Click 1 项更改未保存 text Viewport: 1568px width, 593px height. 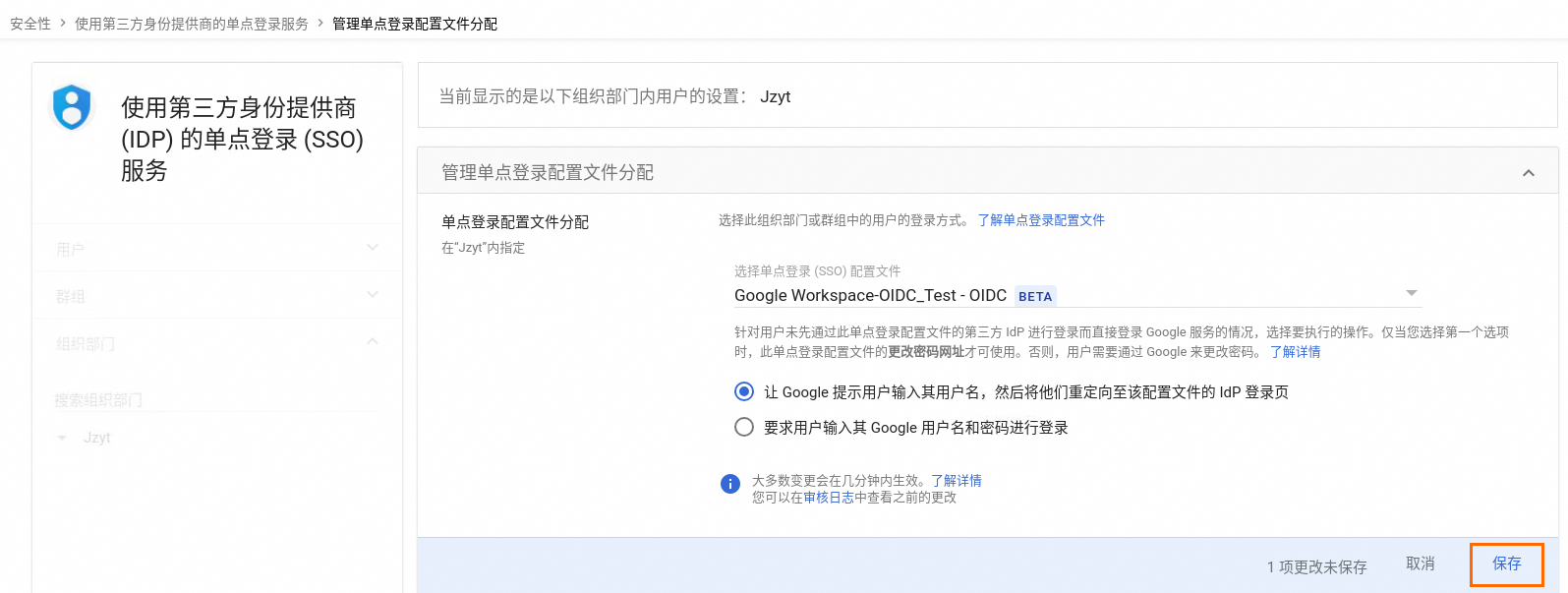click(x=1317, y=566)
